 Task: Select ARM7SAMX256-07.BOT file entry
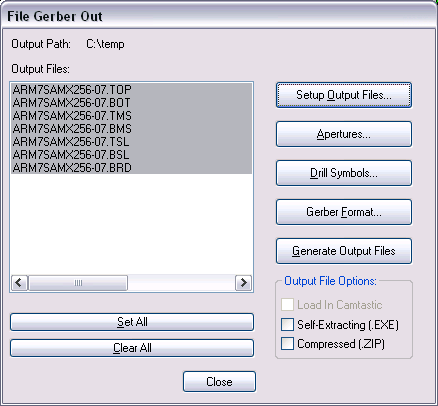131,103
